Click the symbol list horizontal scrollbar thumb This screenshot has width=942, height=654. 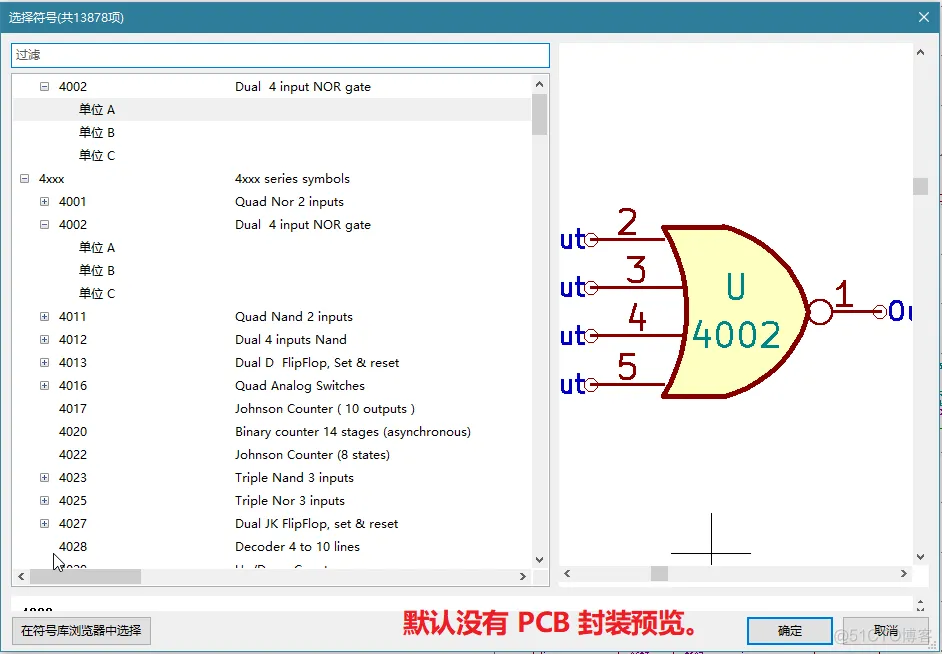(x=85, y=577)
